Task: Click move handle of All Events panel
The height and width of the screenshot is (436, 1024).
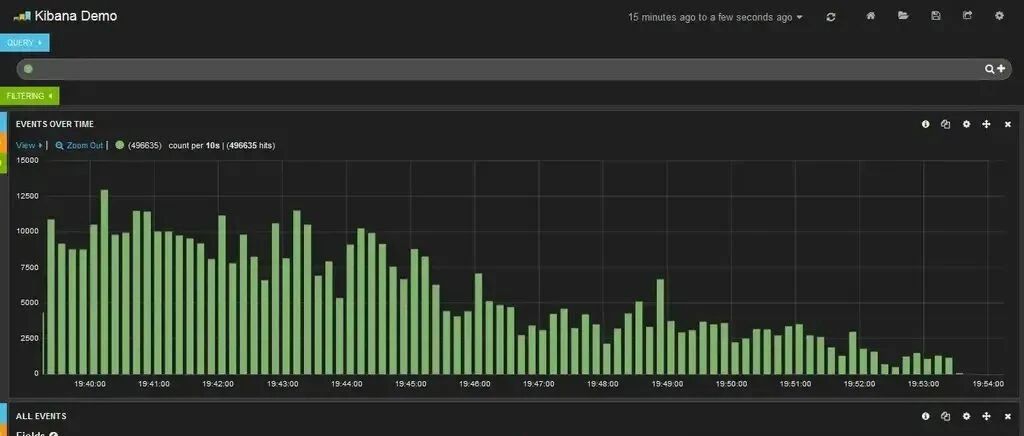Action: (987, 416)
